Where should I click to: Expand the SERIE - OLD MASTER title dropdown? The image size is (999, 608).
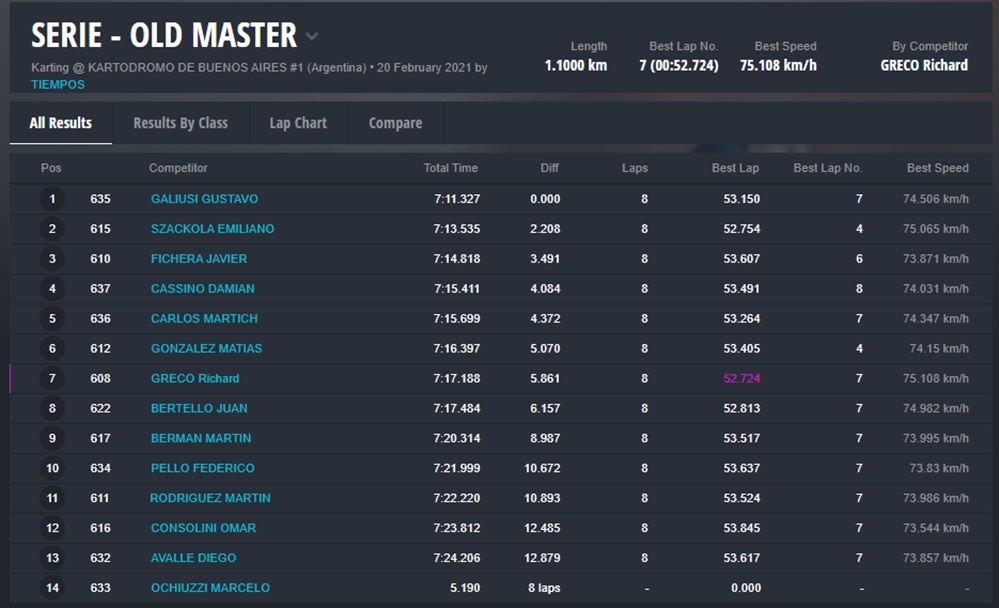[x=312, y=37]
